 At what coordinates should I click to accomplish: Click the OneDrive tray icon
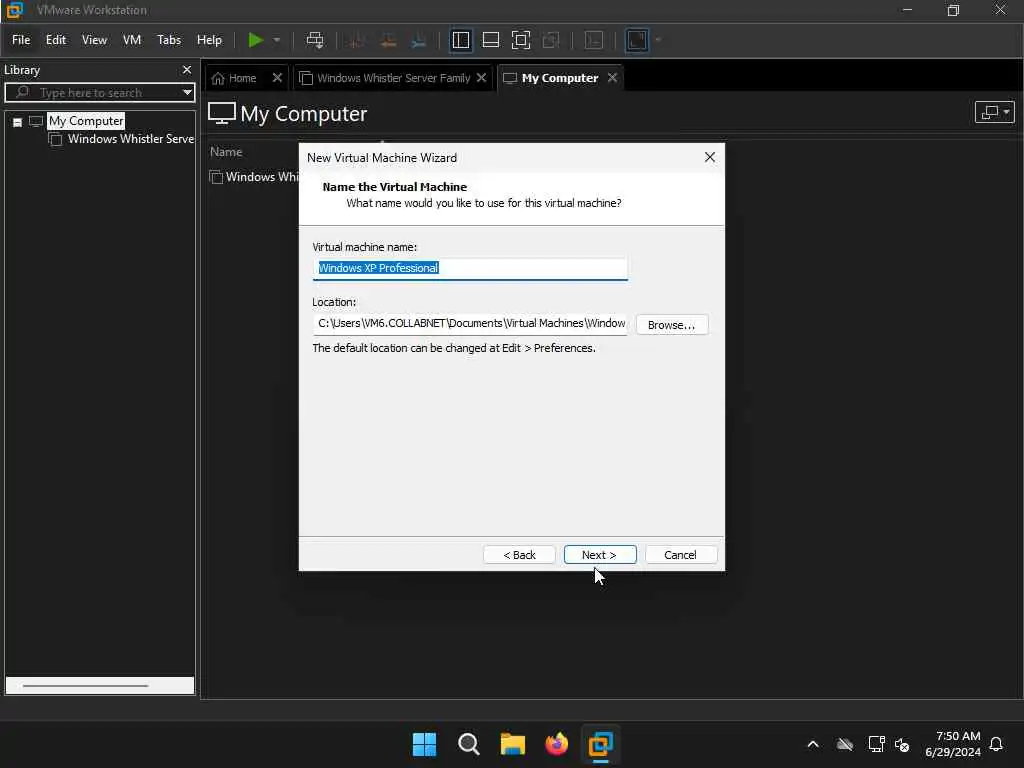[x=844, y=744]
